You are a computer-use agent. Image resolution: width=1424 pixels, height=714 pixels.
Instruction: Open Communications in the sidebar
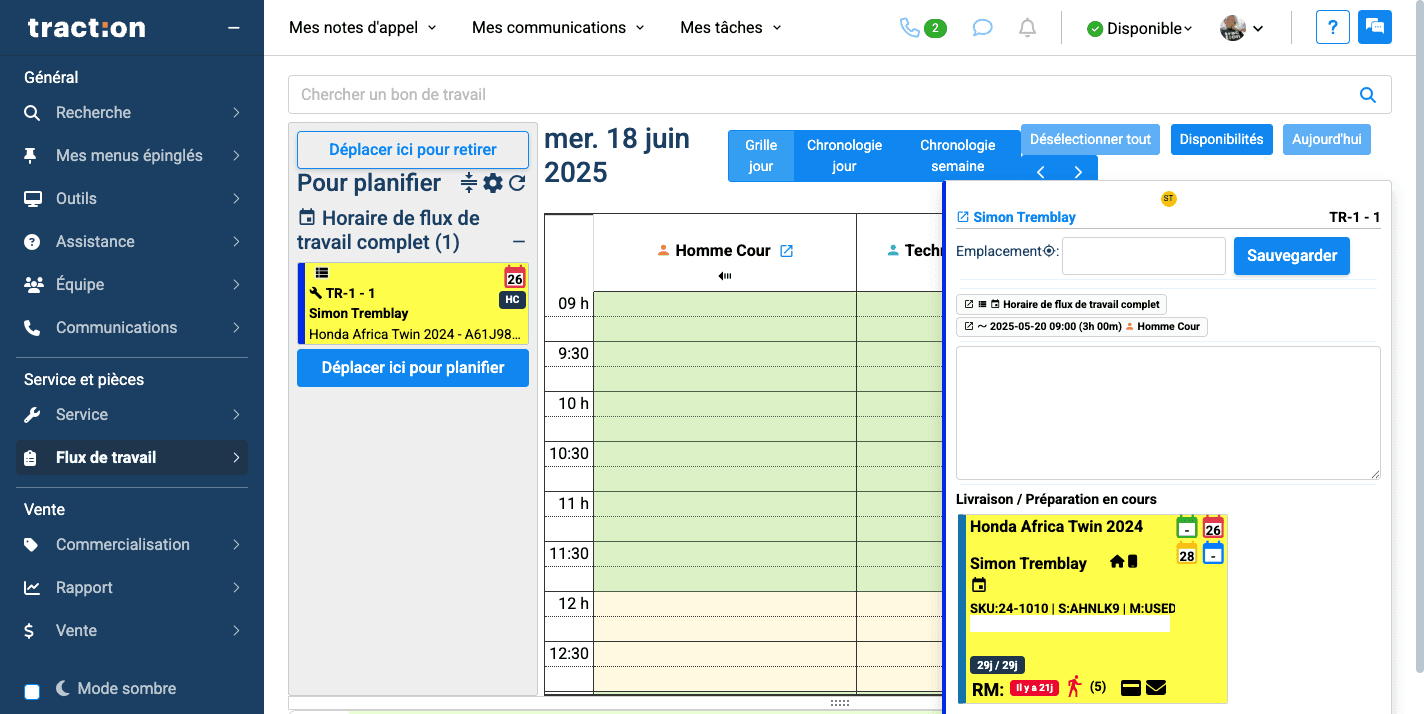point(132,328)
